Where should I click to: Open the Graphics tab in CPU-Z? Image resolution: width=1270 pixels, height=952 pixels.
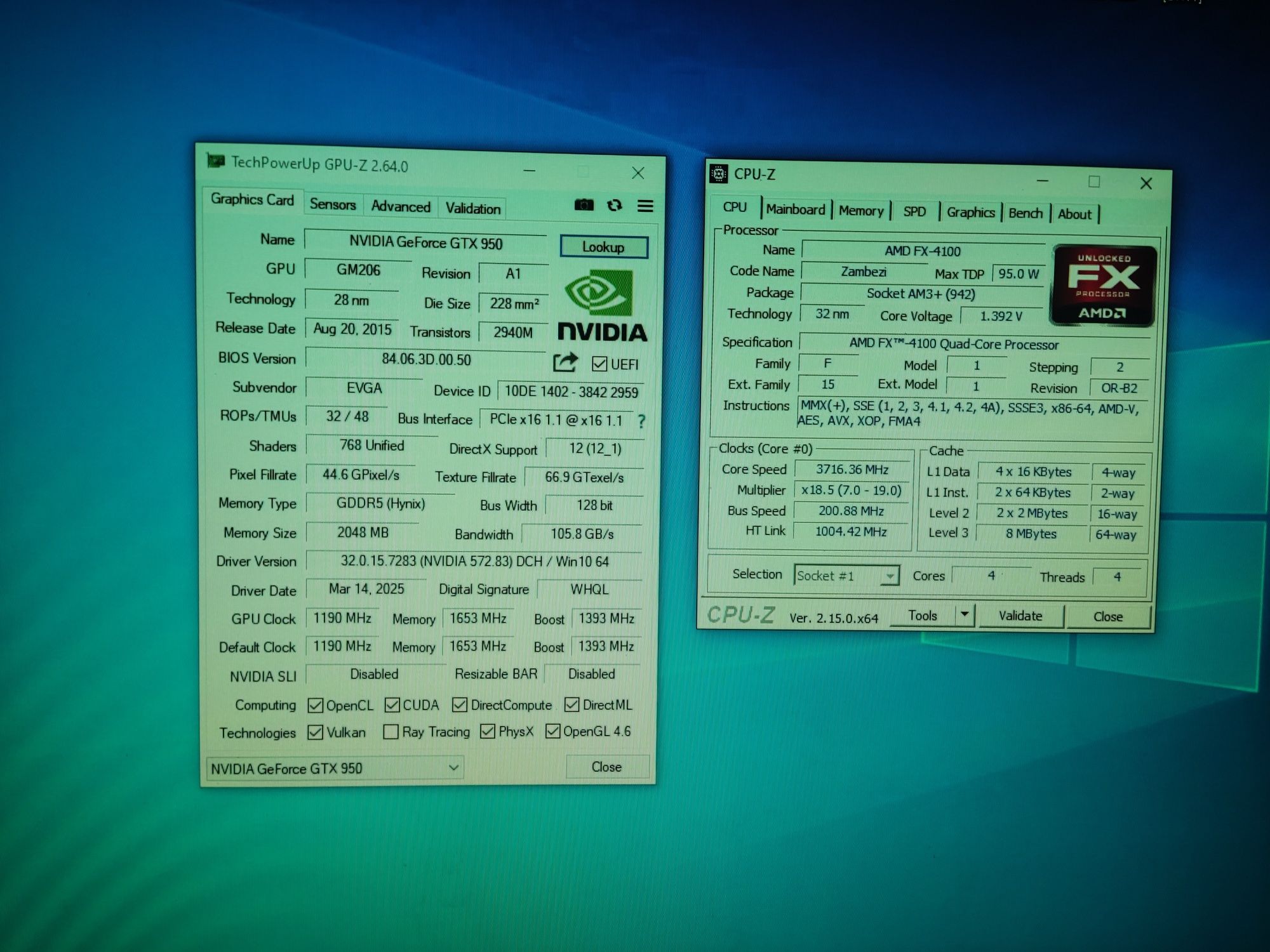pyautogui.click(x=970, y=212)
